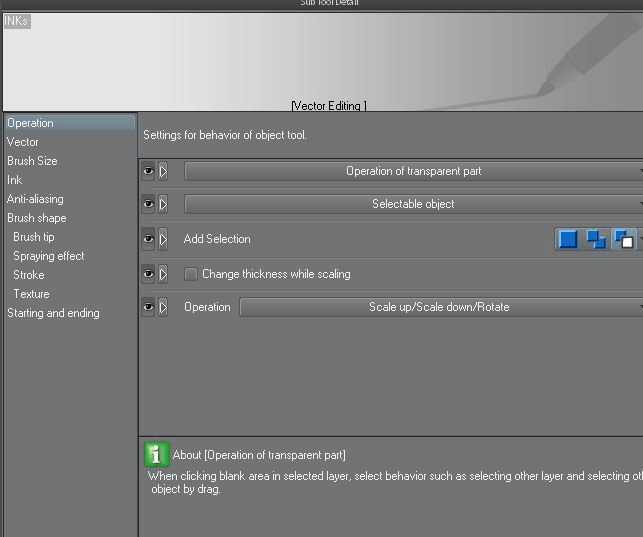
Task: Toggle eye icon for Operation of transparent part
Action: click(x=148, y=171)
